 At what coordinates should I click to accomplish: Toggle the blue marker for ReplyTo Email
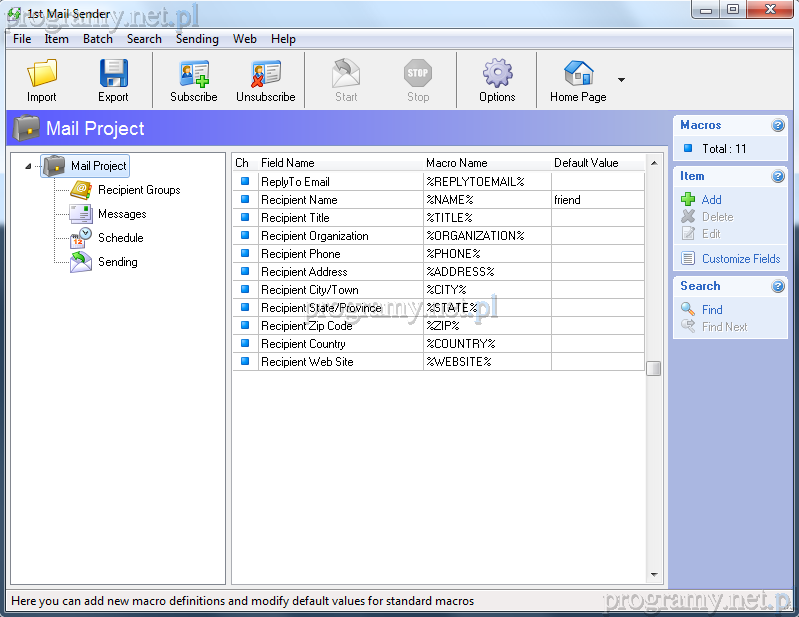tap(245, 182)
